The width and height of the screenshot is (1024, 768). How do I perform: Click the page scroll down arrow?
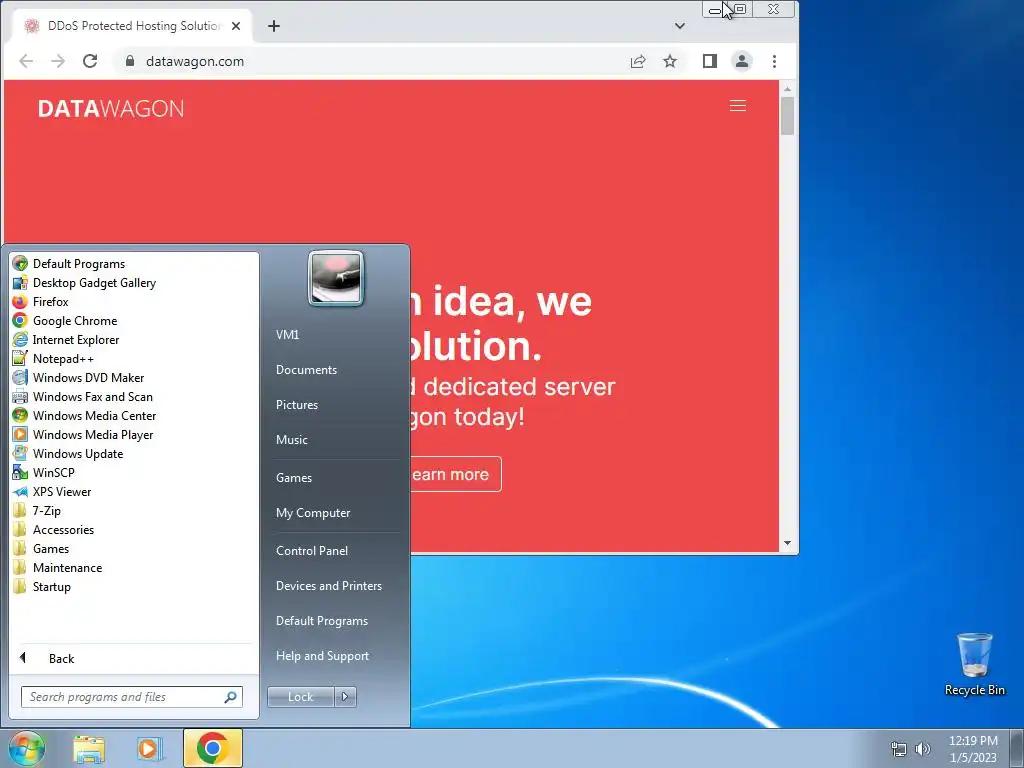788,543
